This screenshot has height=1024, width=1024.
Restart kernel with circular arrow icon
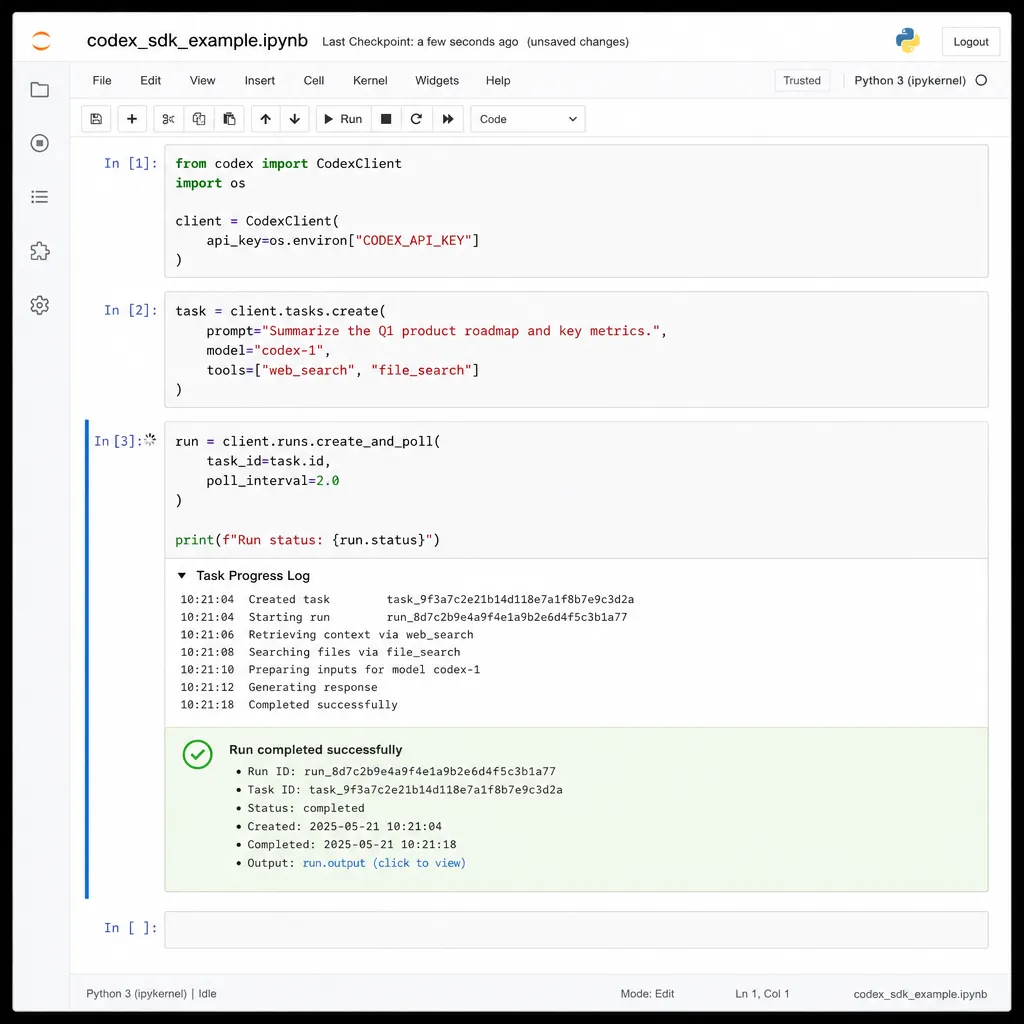coord(416,119)
